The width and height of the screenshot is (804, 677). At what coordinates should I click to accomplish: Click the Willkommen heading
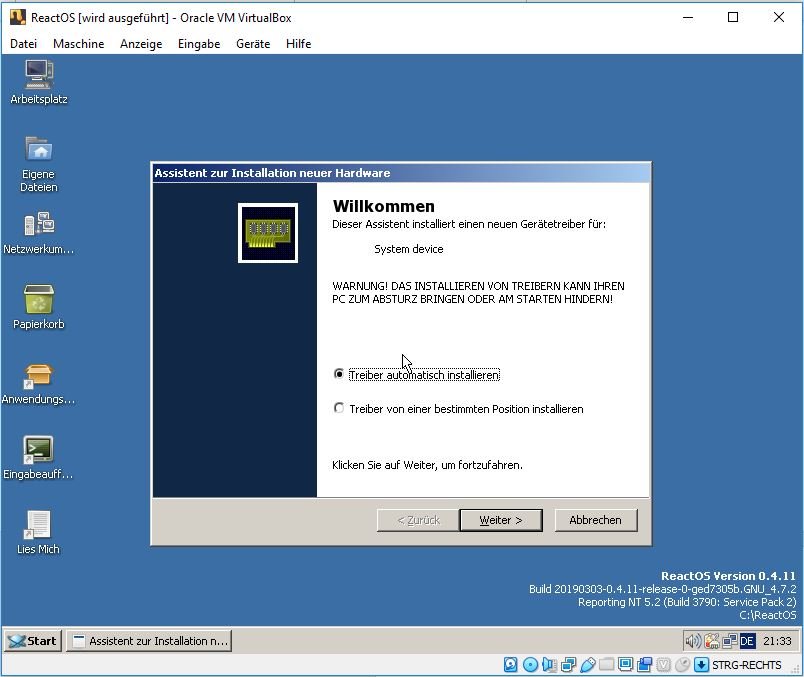tap(384, 206)
